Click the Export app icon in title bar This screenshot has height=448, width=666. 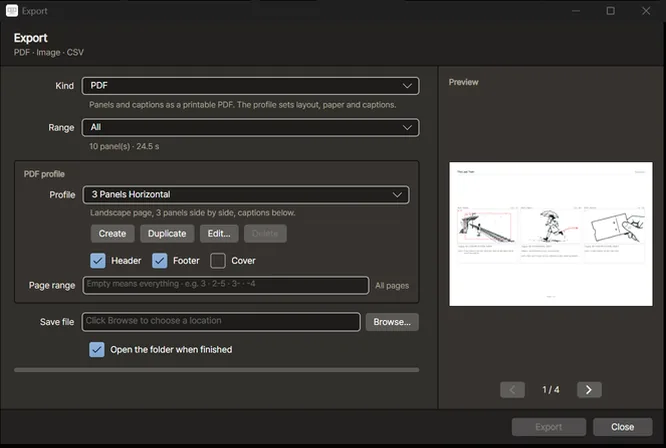pyautogui.click(x=12, y=11)
